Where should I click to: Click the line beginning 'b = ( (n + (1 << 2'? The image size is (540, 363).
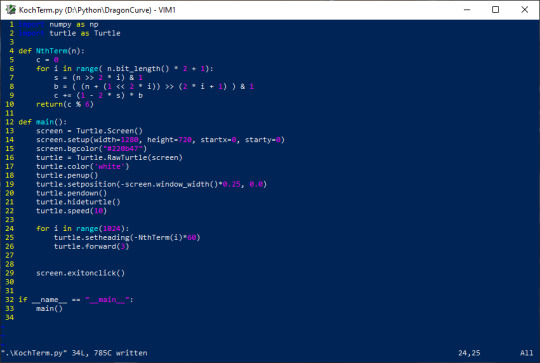154,86
